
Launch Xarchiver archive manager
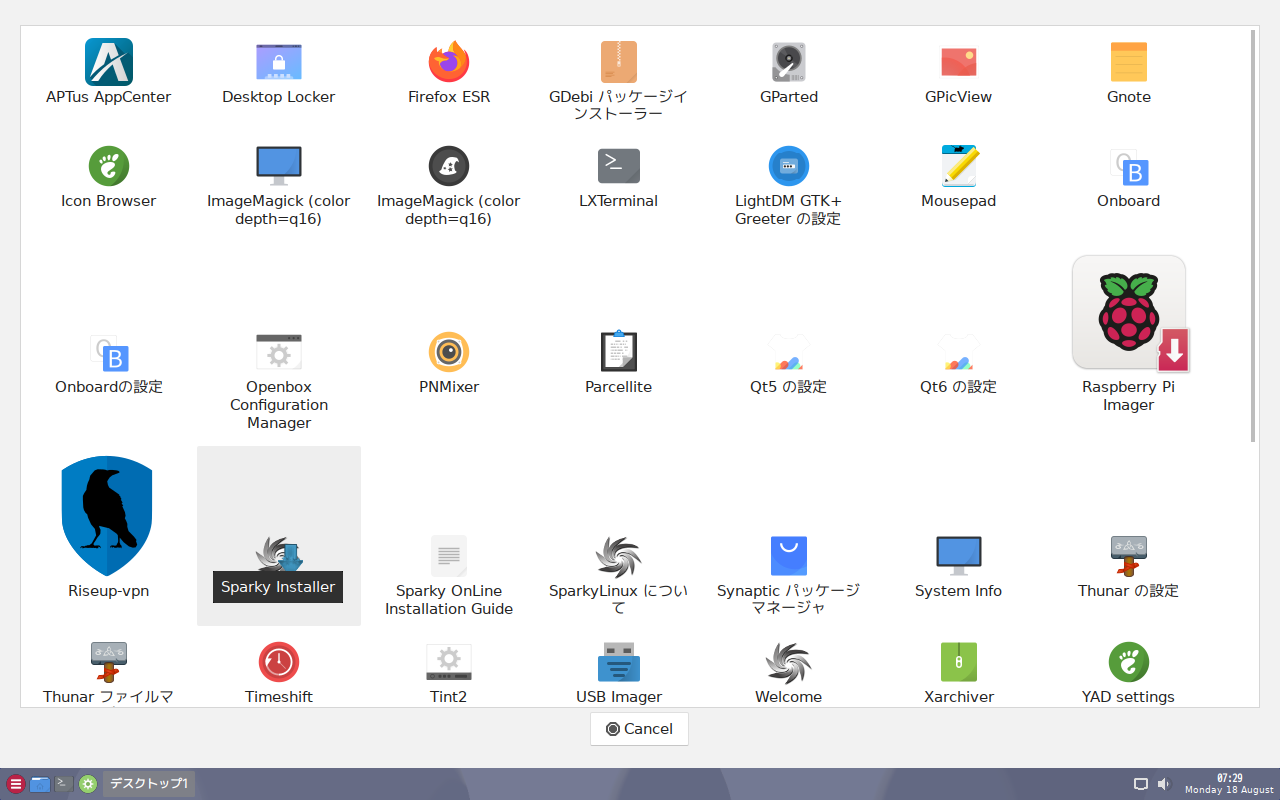coord(959,673)
